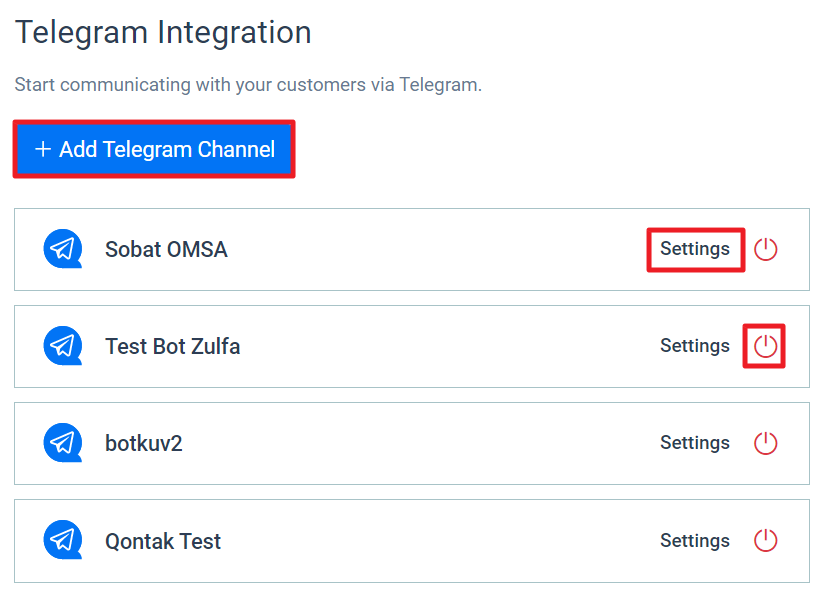Screen dimensions: 828x600
Task: Toggle the power icon for Sobat OMSA
Action: 765,249
